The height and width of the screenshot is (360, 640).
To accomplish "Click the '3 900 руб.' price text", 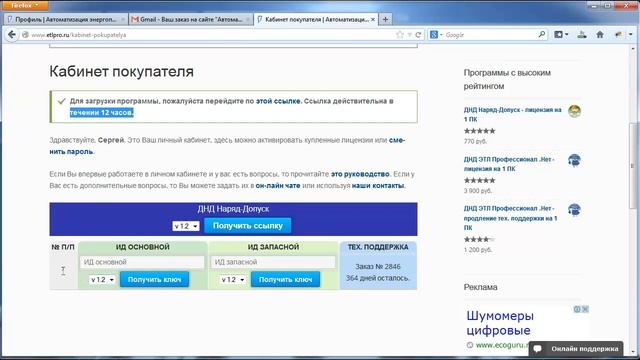I will click(478, 191).
